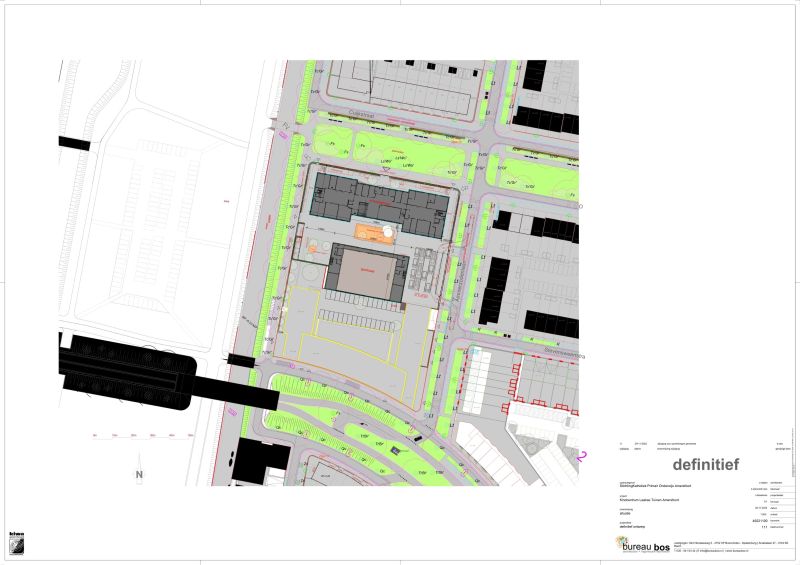
Task: Click the small logo in bottom-left corner
Action: tap(16, 541)
